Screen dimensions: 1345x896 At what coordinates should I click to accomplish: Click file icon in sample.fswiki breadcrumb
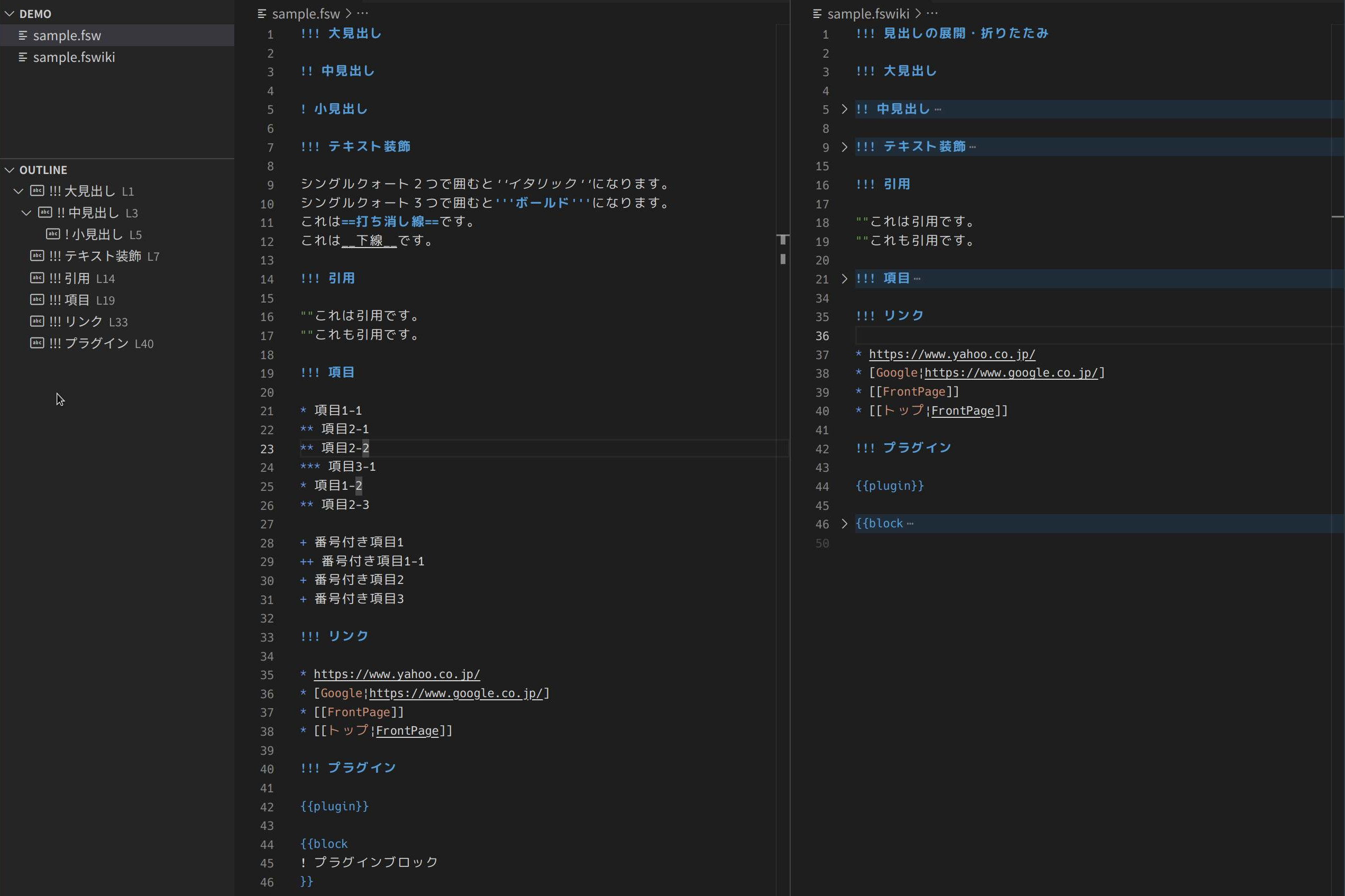pyautogui.click(x=817, y=13)
